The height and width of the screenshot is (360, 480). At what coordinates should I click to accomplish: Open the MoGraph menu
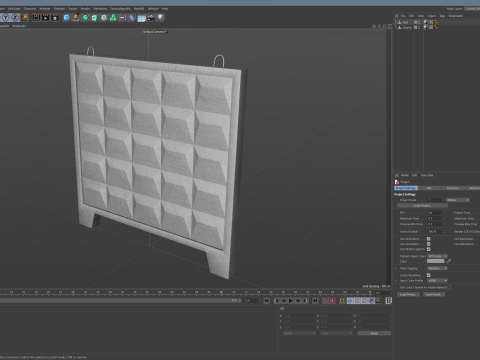click(x=14, y=8)
